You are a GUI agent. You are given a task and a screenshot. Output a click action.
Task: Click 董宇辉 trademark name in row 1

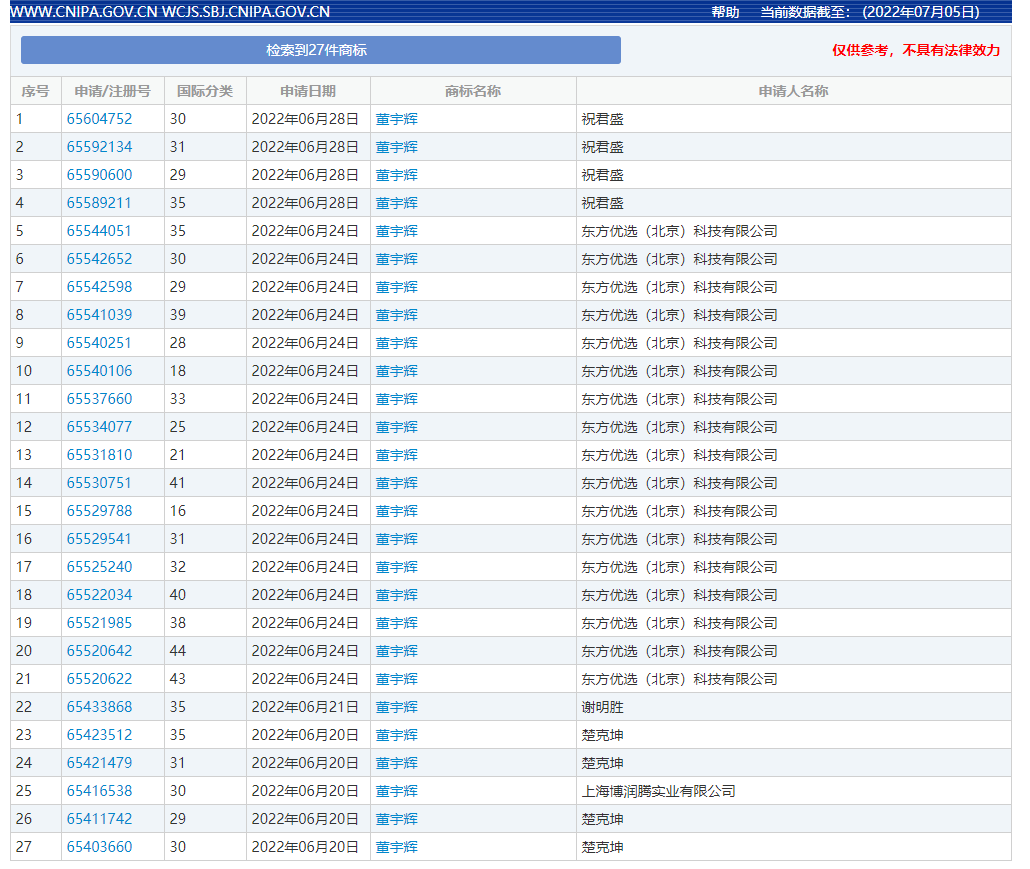pos(397,119)
